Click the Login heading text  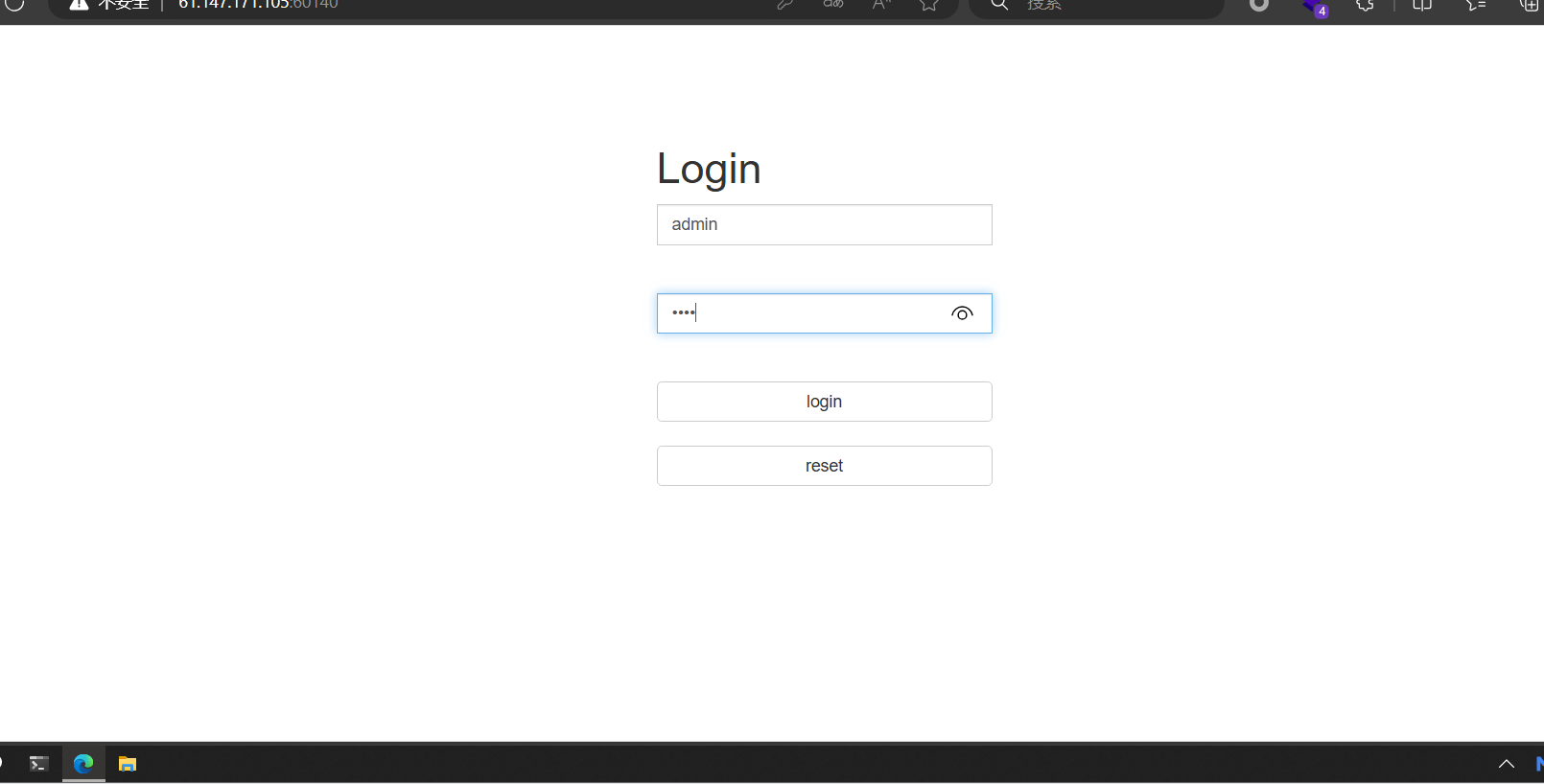point(709,170)
